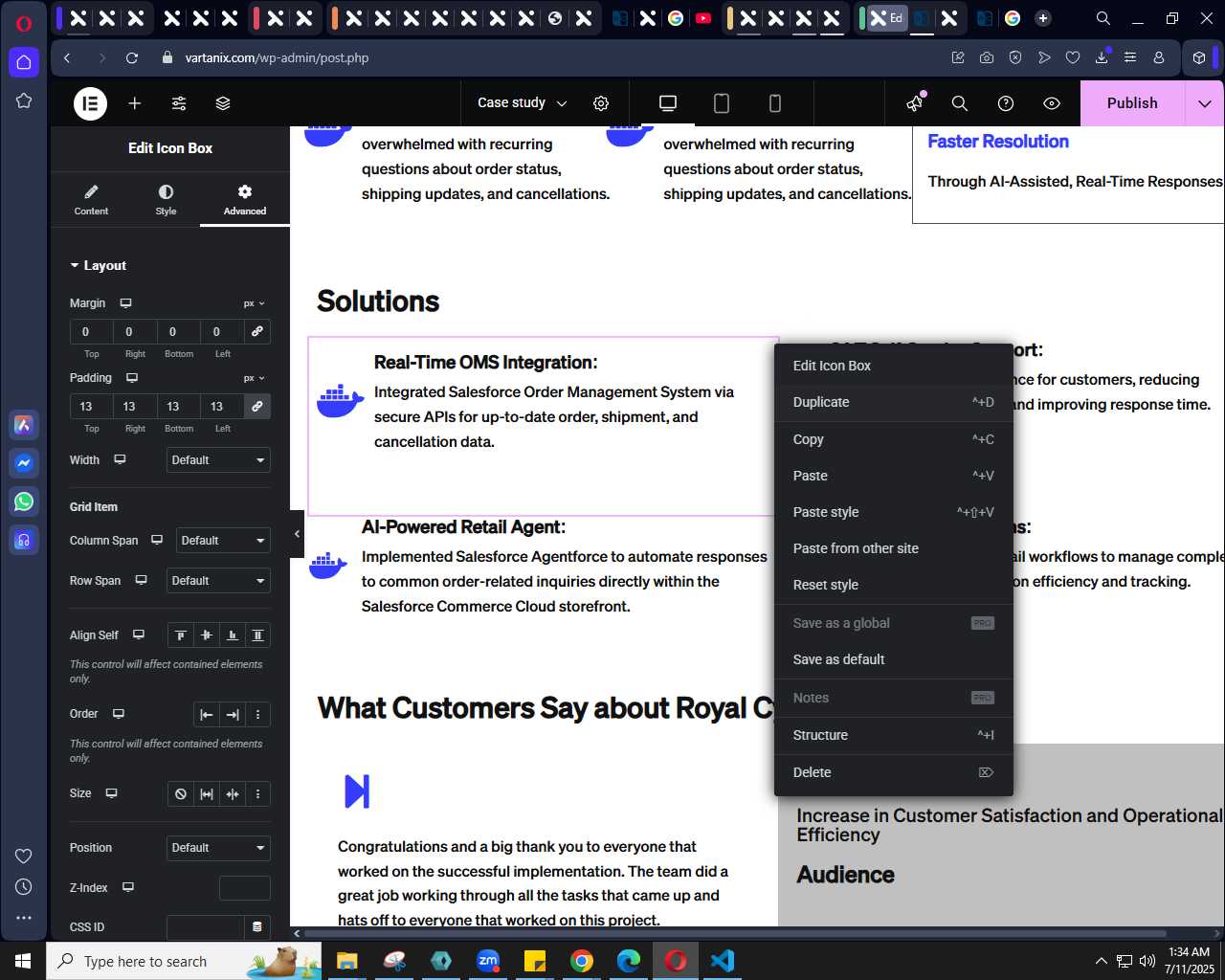Toggle linked margin values
Screen dimensions: 1225x980
coord(257,331)
